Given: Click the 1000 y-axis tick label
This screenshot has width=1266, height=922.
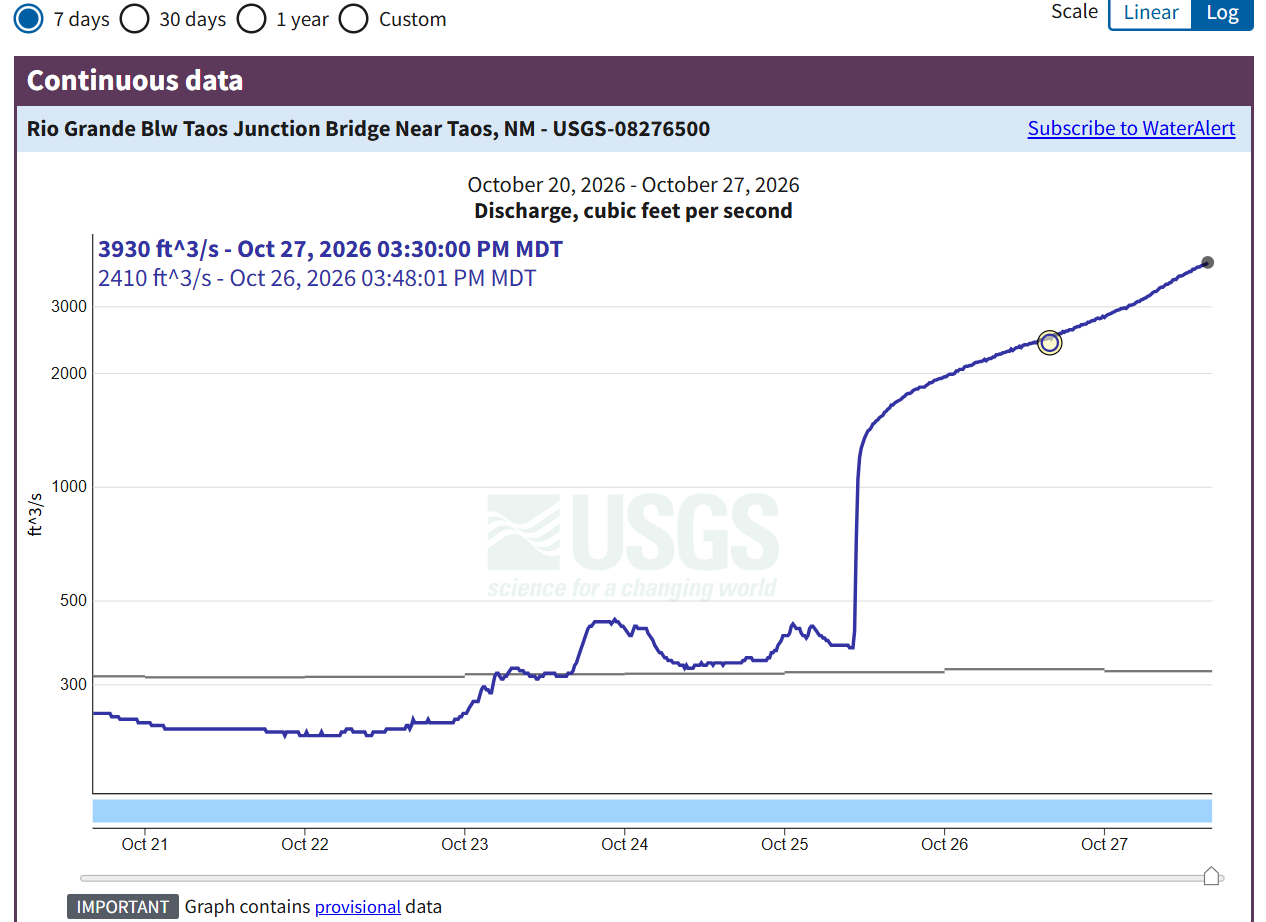Looking at the screenshot, I should (x=69, y=487).
